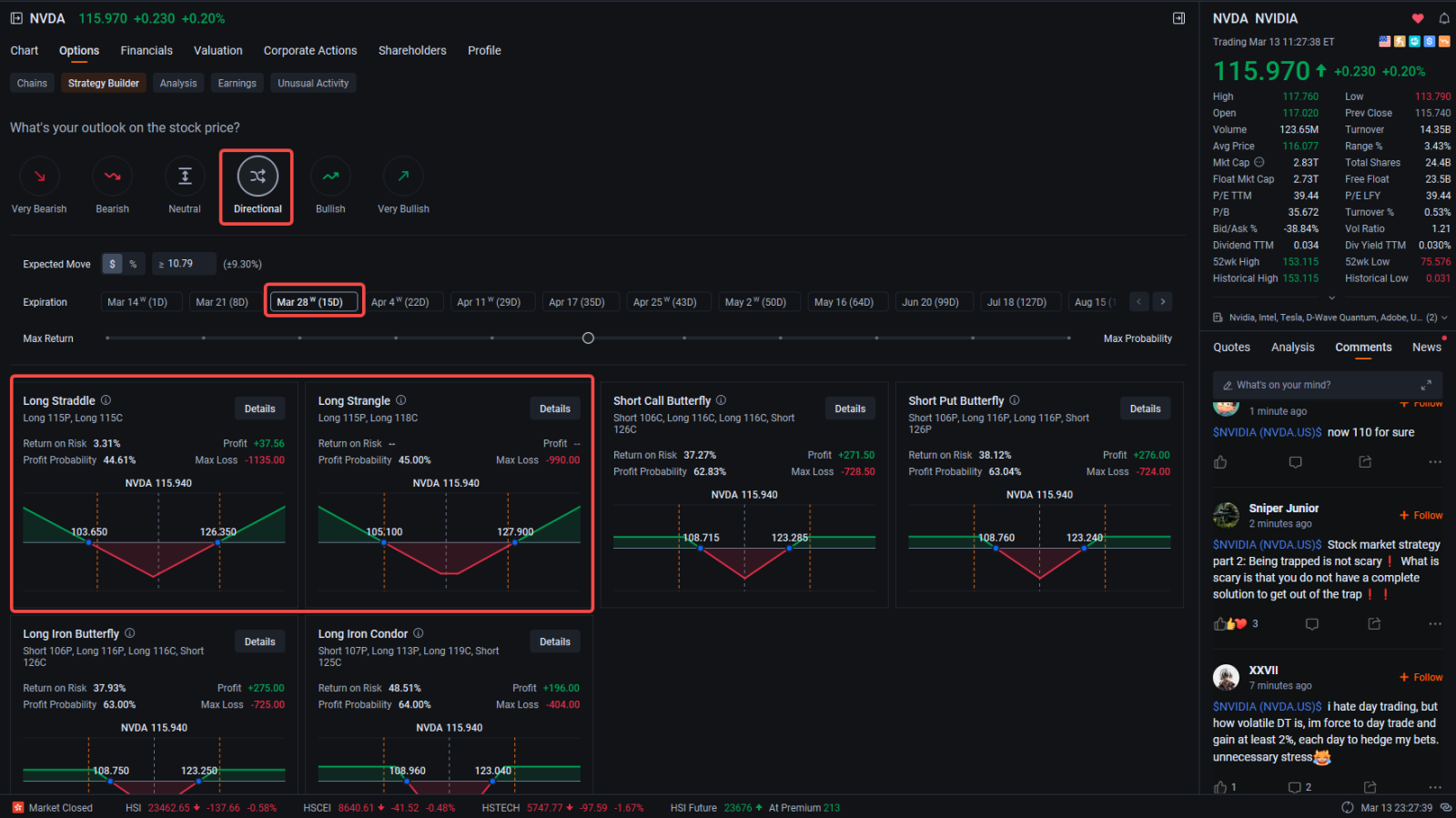Viewport: 1456px width, 818px height.
Task: Like the 'now 110 for sure' comment
Action: click(1220, 462)
